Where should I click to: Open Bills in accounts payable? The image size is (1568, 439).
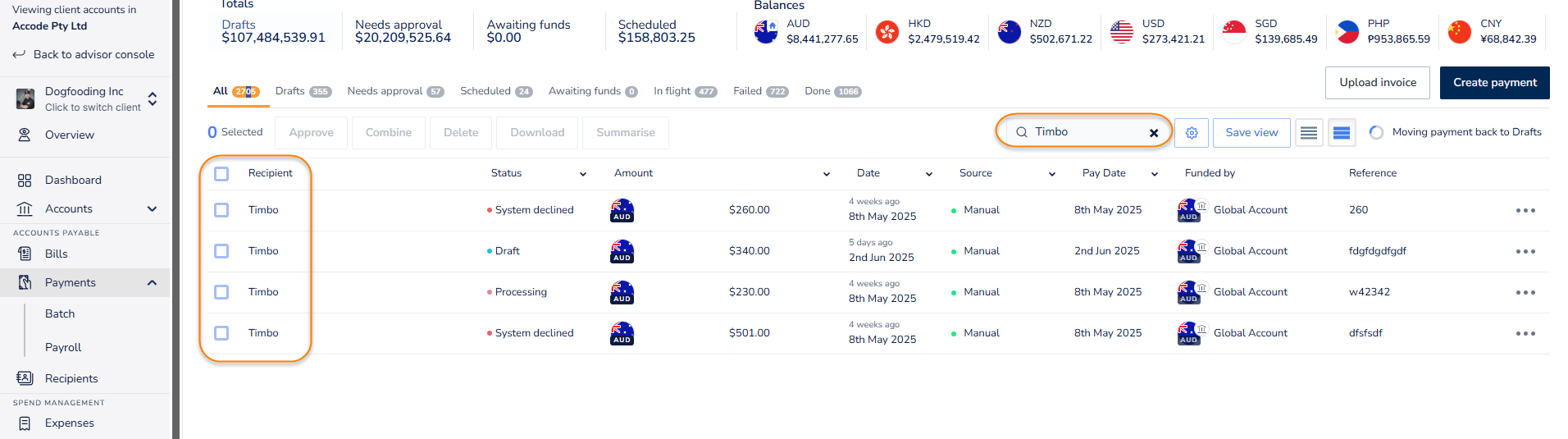point(56,254)
